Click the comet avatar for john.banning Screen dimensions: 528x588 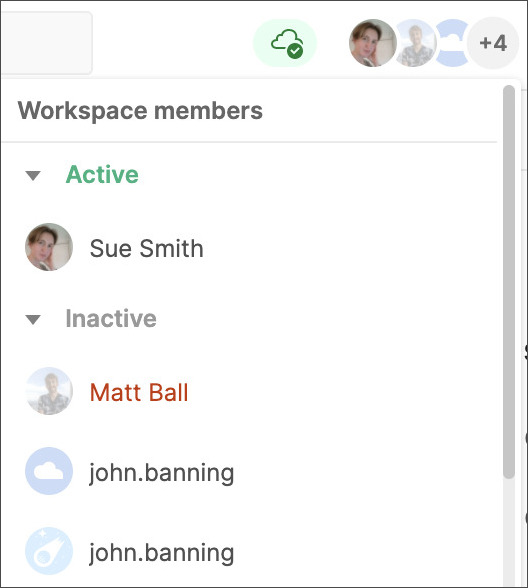click(x=49, y=551)
